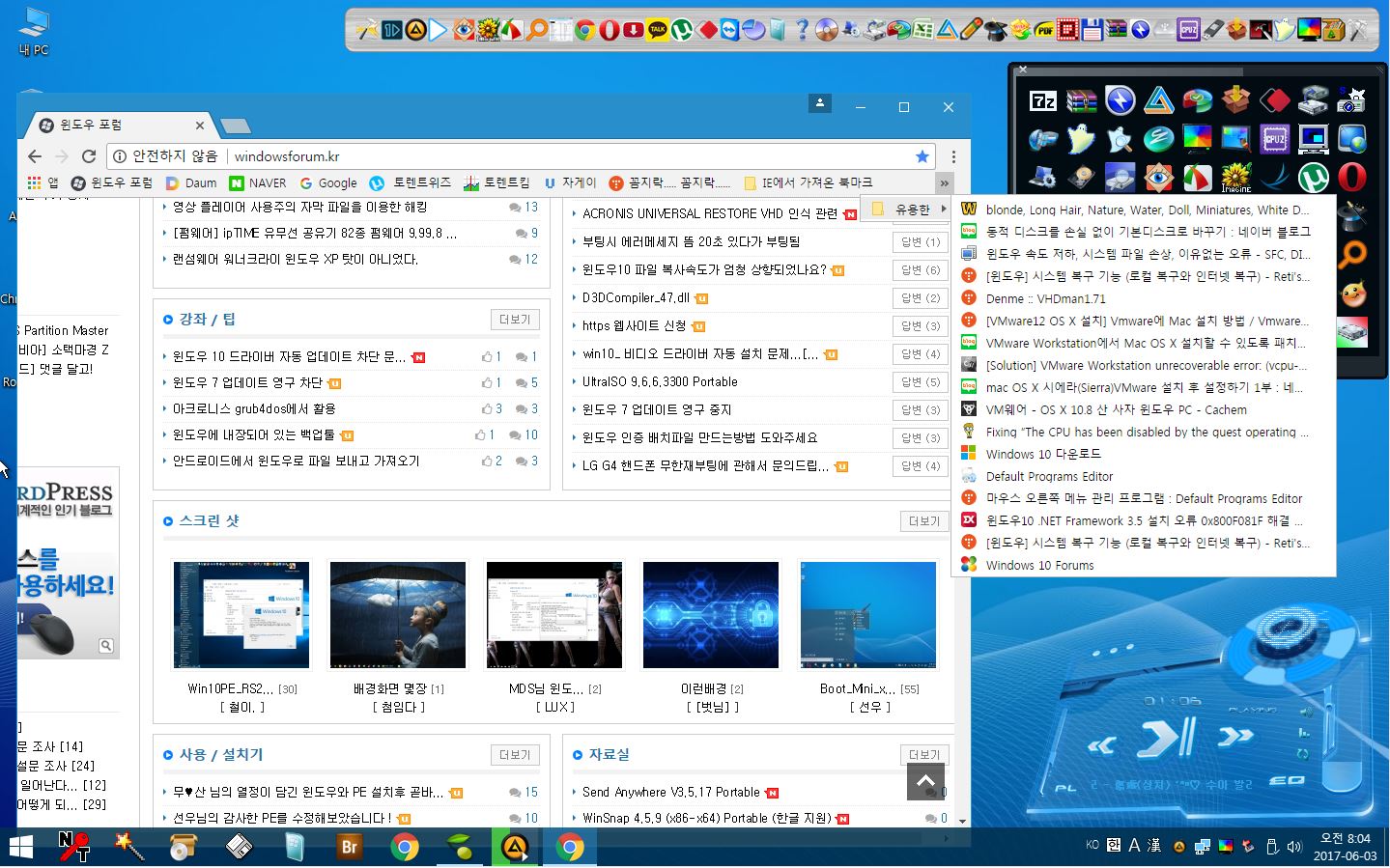Open WinRAR in the launcher panel
The image size is (1390, 868).
[1082, 100]
